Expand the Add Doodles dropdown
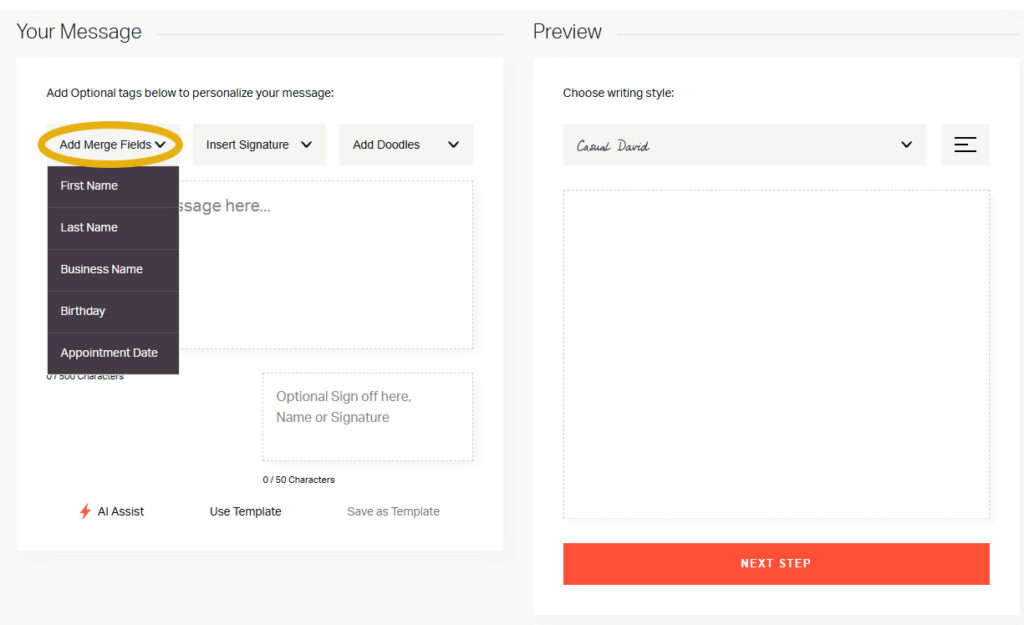Screen dimensions: 1024x625 406,144
